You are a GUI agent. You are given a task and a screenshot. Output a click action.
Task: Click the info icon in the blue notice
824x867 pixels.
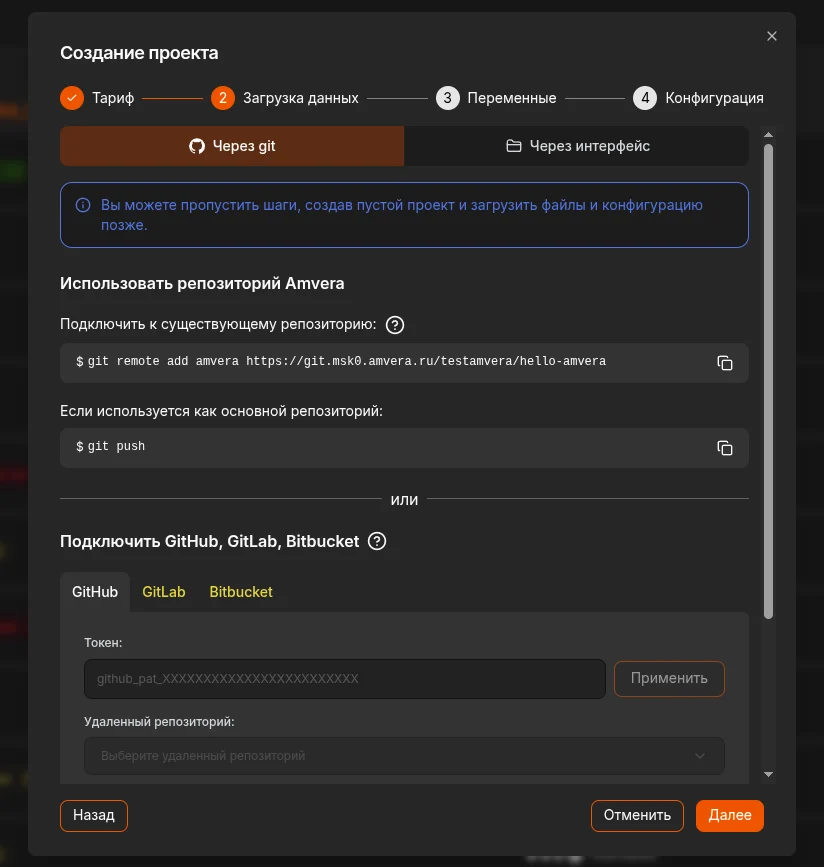83,205
